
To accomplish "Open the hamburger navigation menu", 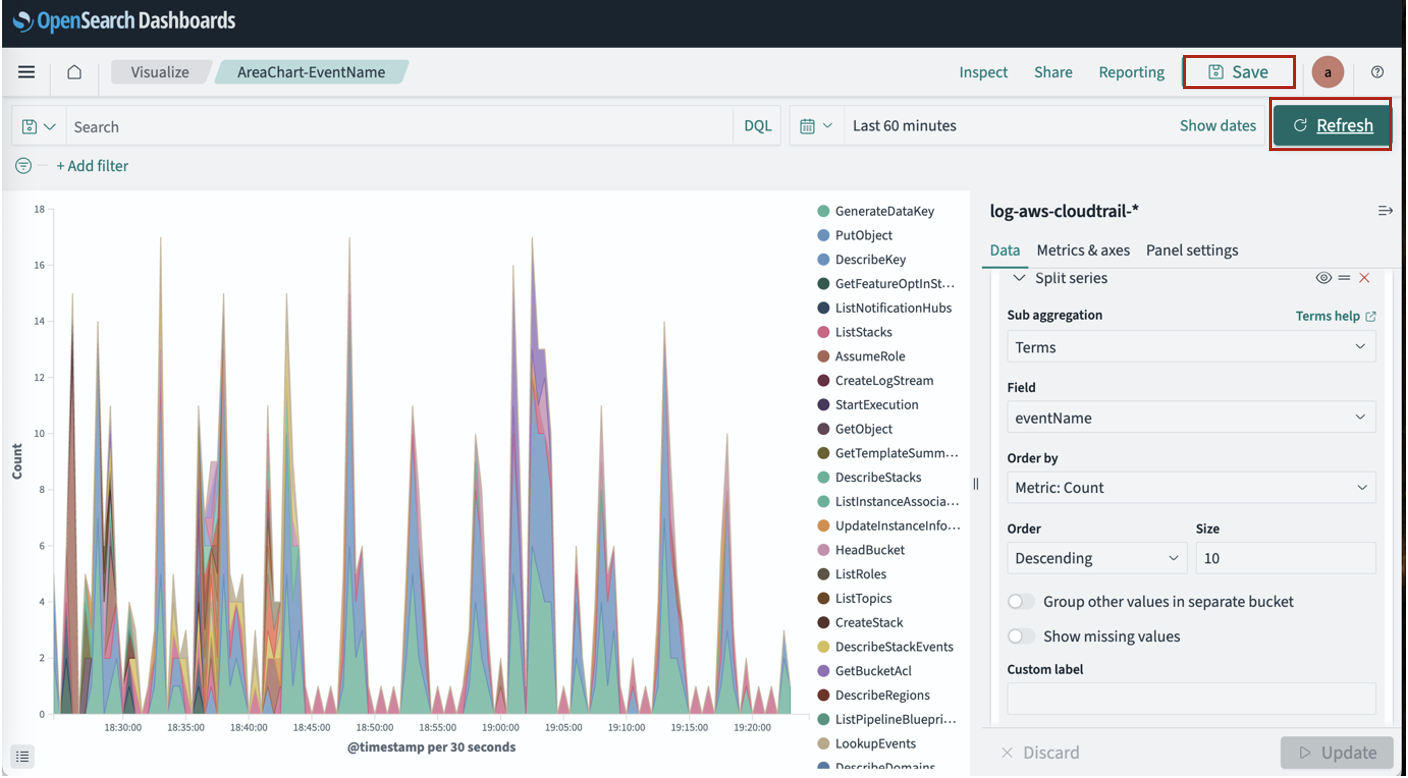I will pyautogui.click(x=27, y=72).
